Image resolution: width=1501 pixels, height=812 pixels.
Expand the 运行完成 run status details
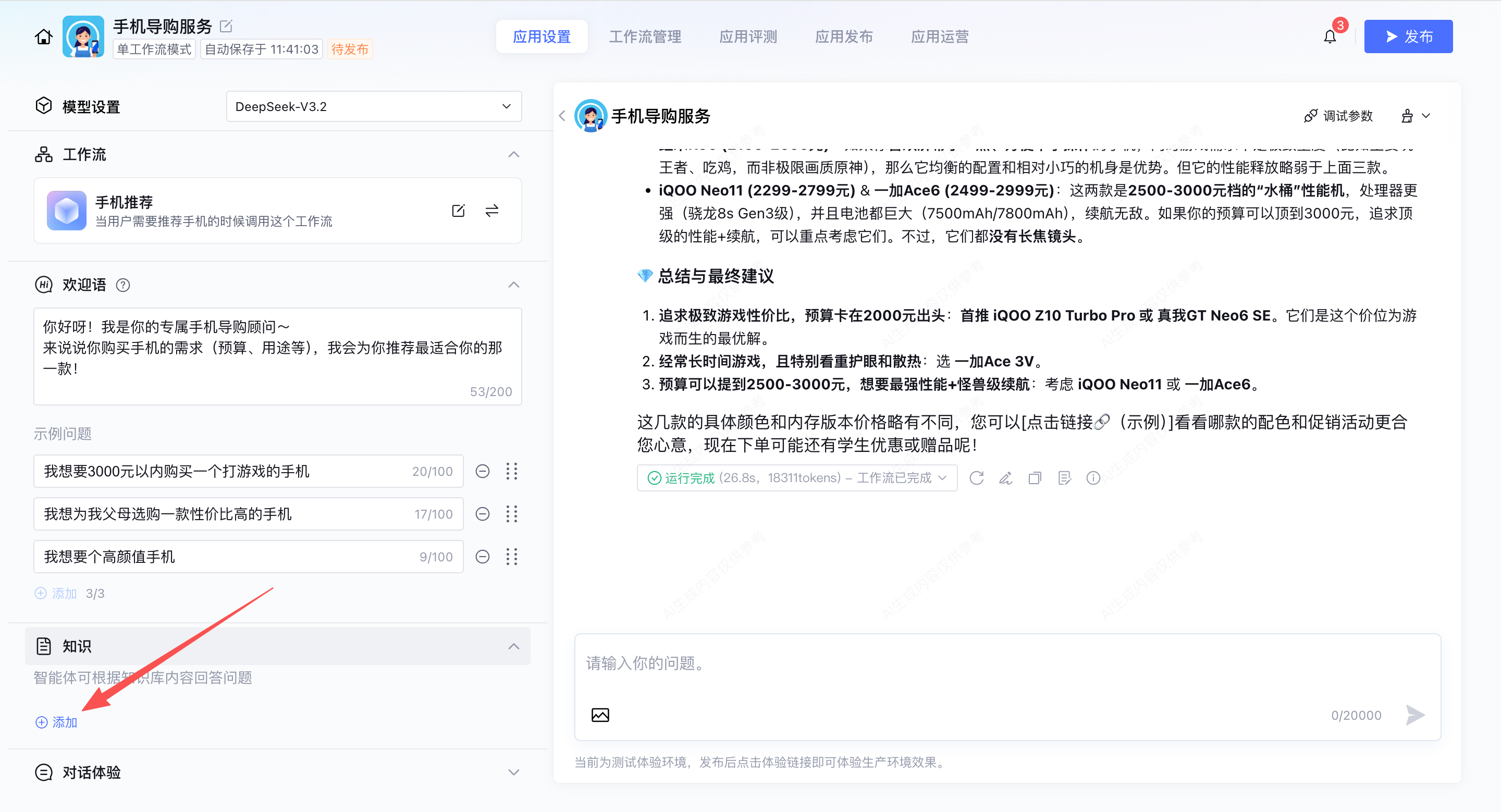click(796, 477)
